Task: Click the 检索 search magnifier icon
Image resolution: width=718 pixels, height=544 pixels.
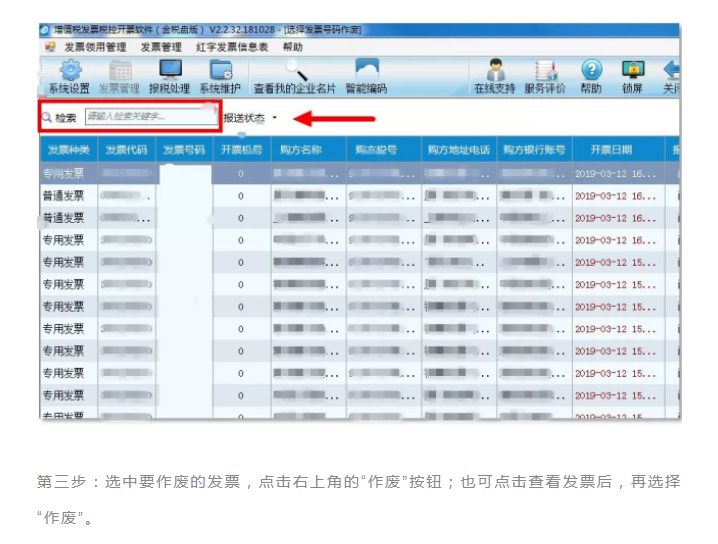Action: 46,118
